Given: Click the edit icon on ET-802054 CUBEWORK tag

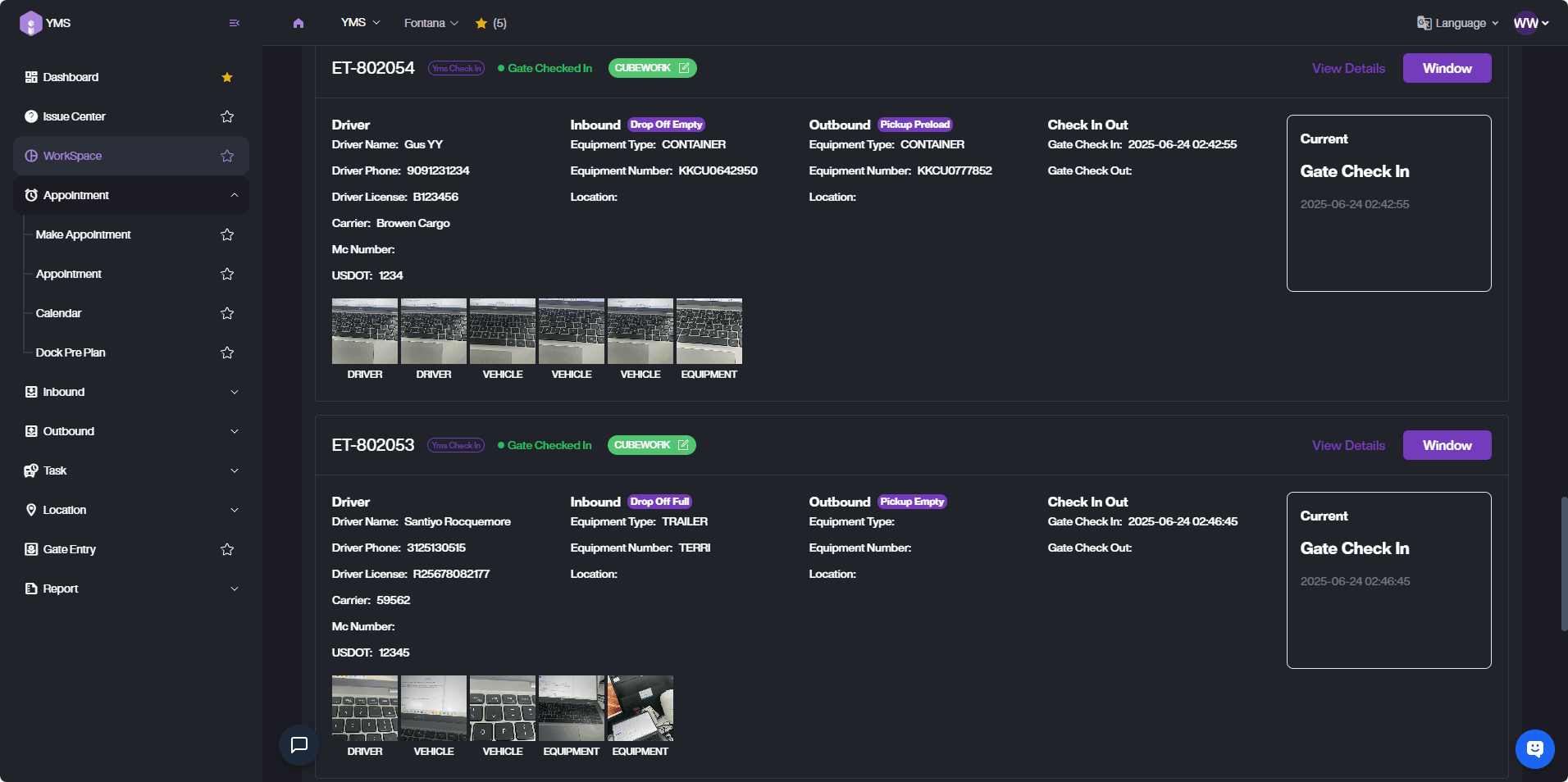Looking at the screenshot, I should click(x=684, y=68).
